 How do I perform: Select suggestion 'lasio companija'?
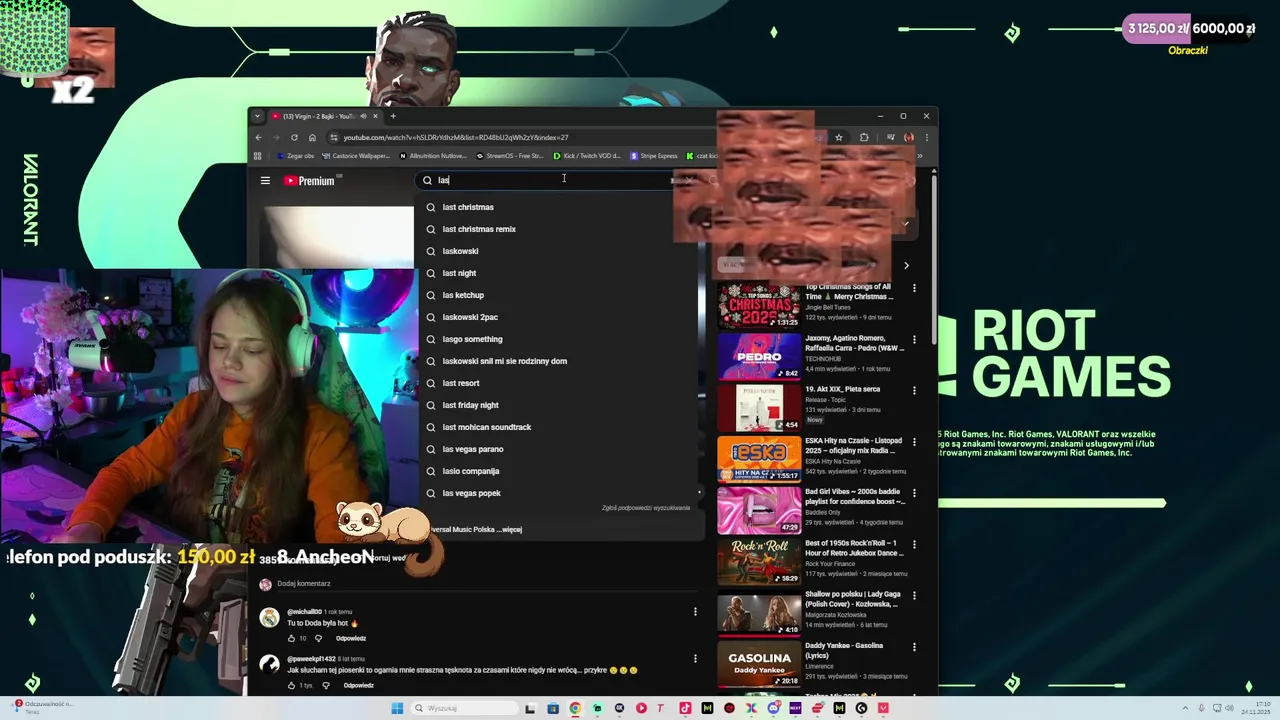(x=558, y=471)
